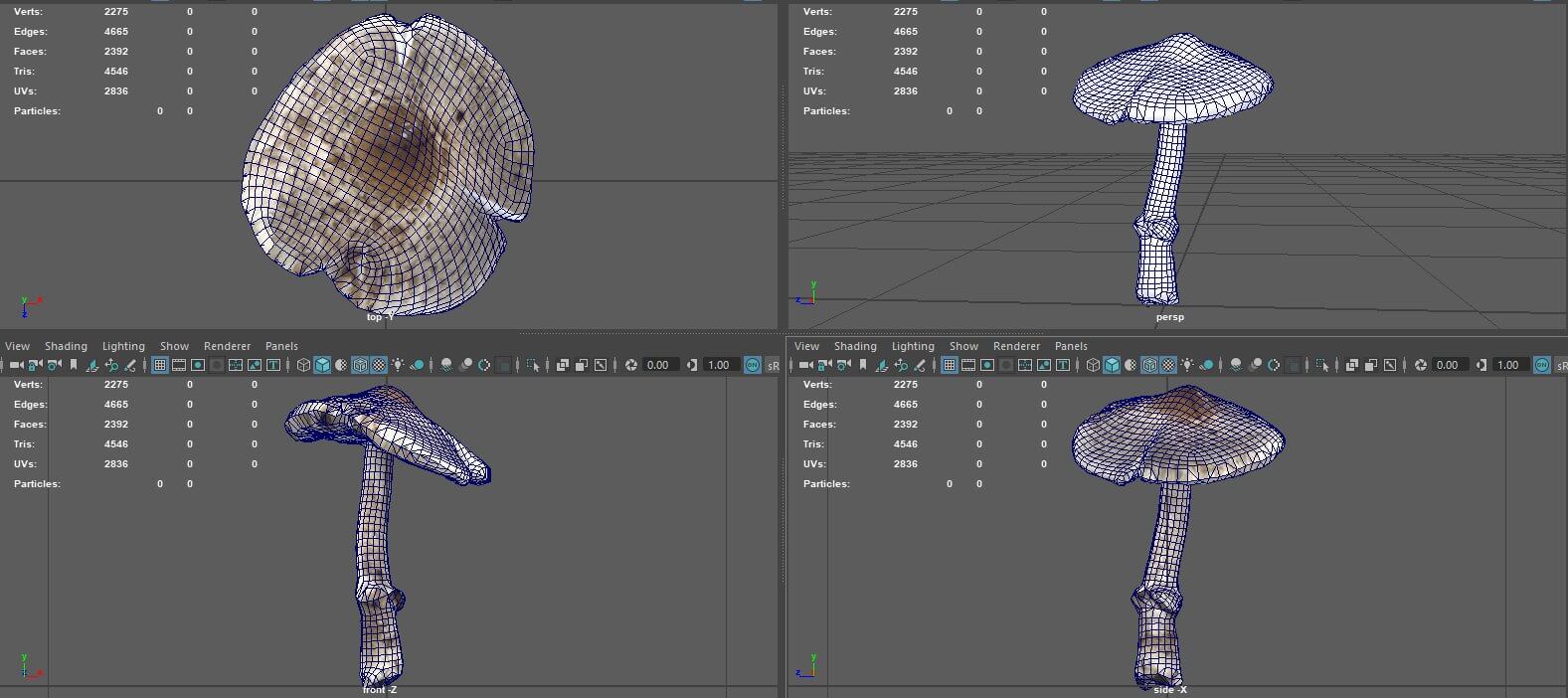Image resolution: width=1568 pixels, height=698 pixels.
Task: Click Lighting menu in front view panel
Action: click(123, 346)
